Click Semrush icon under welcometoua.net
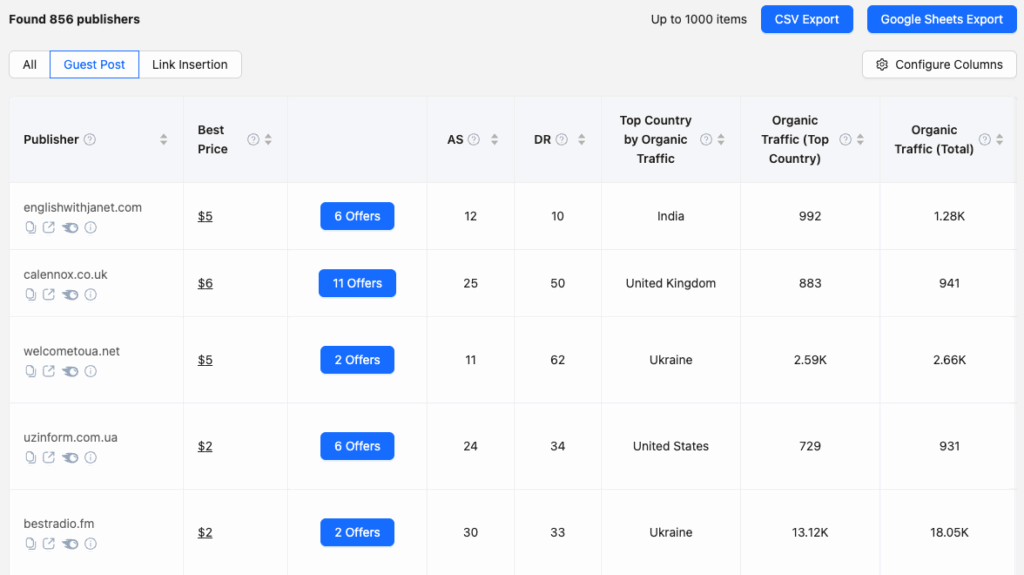This screenshot has width=1024, height=575. 70,372
